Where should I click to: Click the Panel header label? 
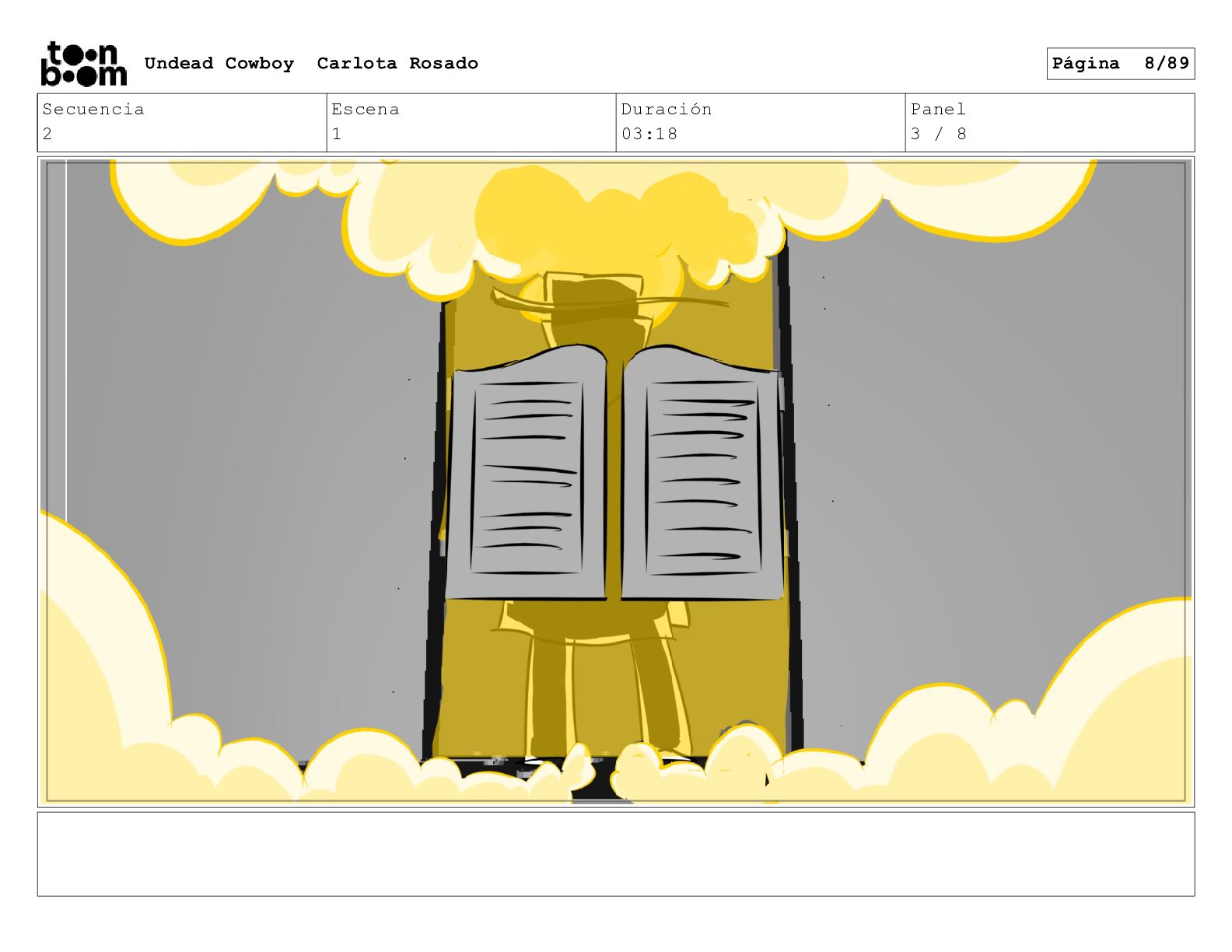pos(939,109)
